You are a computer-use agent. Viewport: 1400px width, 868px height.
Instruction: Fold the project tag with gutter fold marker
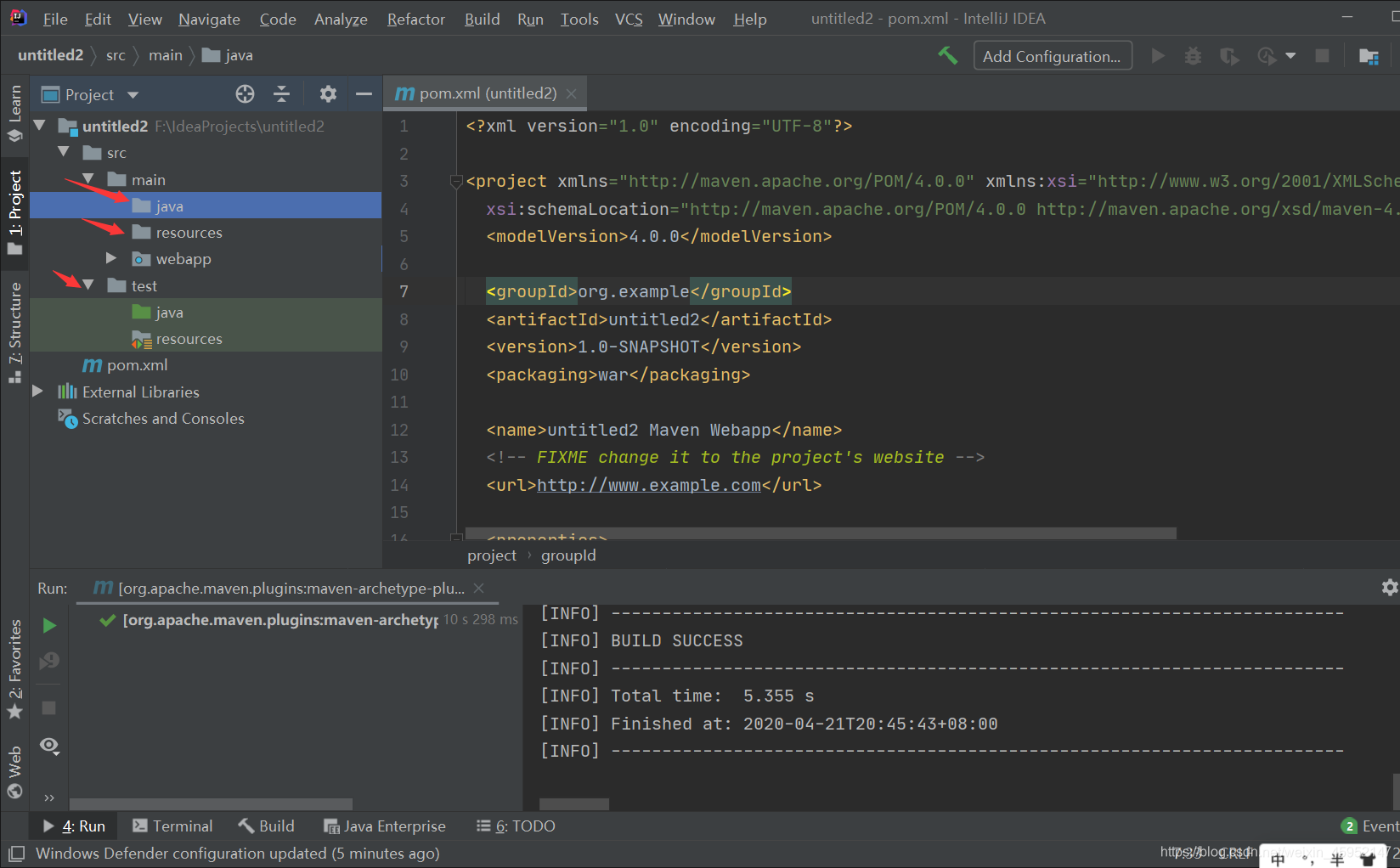point(456,181)
